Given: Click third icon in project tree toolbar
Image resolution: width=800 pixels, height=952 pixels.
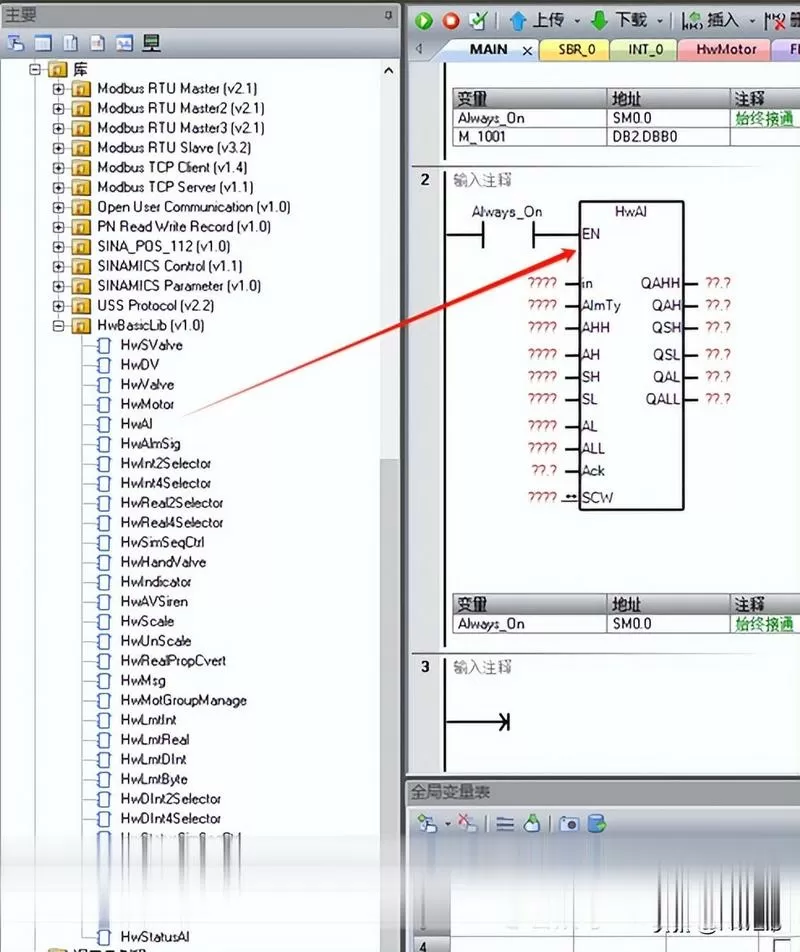Looking at the screenshot, I should (x=70, y=43).
